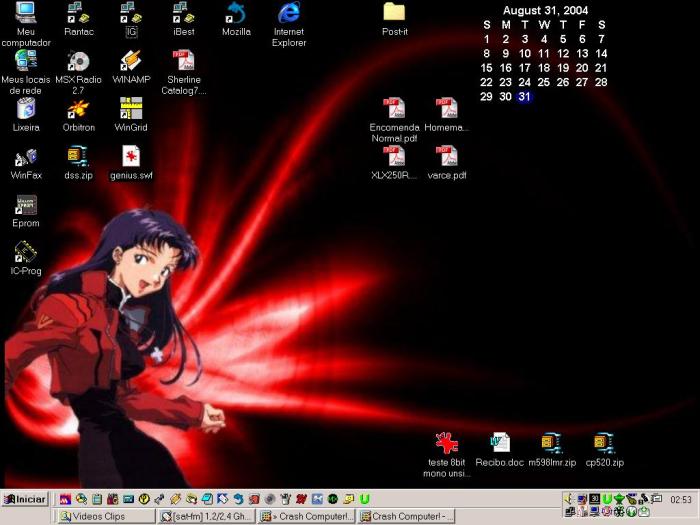Launch the Mozilla desktop shortcut

(x=236, y=19)
